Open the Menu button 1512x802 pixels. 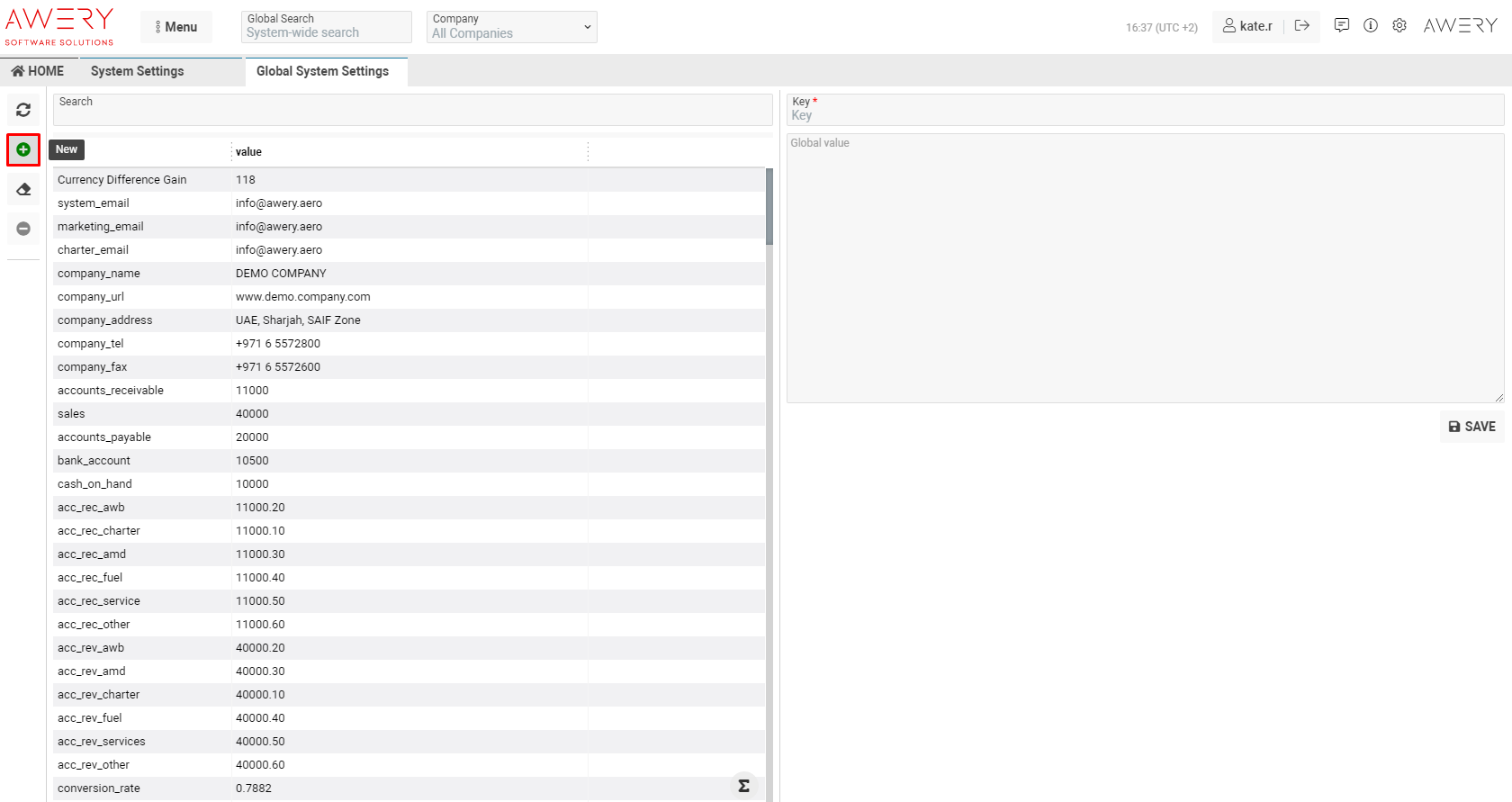coord(176,27)
